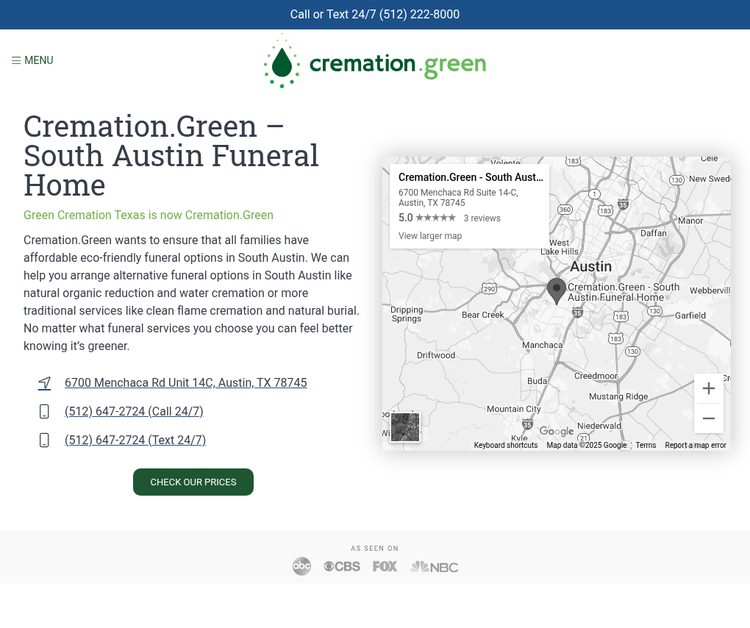Call (512) 647-2724 via Call 24/7 link

click(134, 412)
